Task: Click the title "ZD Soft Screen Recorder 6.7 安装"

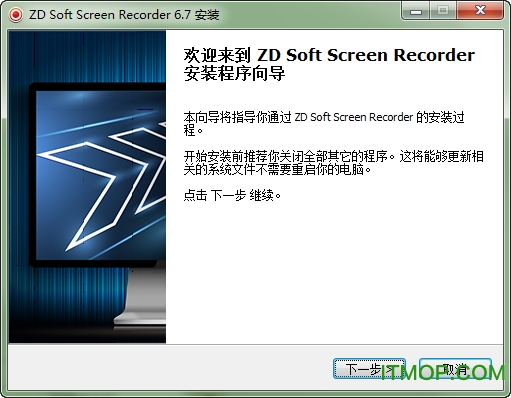Action: pyautogui.click(x=124, y=15)
